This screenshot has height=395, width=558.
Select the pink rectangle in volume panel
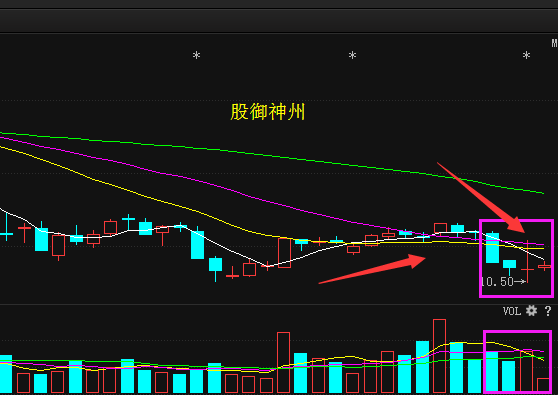point(518,361)
